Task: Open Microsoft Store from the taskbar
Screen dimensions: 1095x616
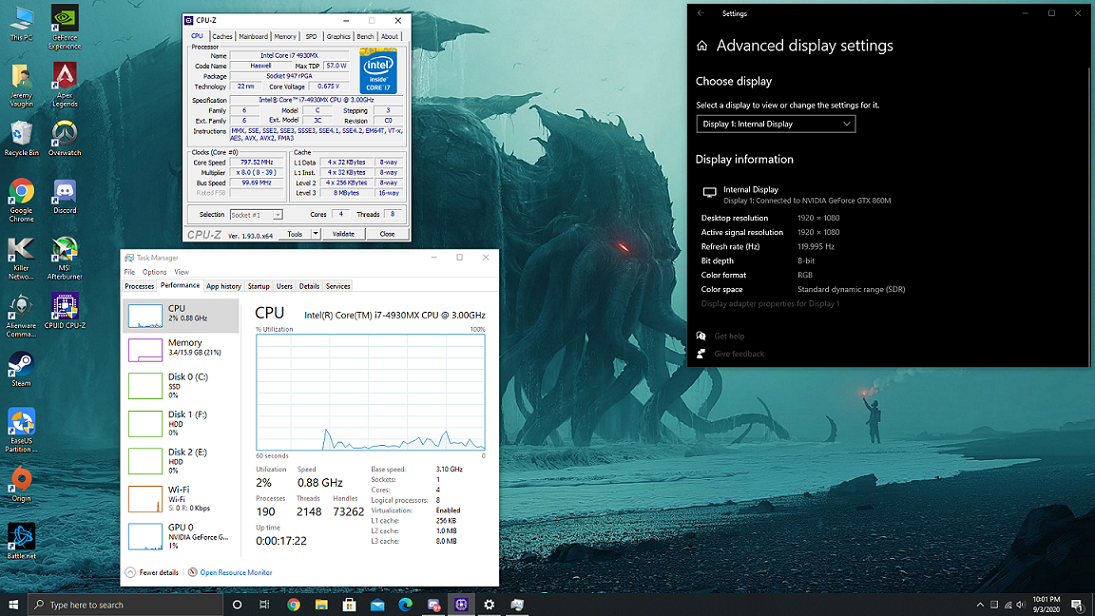Action: coord(349,605)
